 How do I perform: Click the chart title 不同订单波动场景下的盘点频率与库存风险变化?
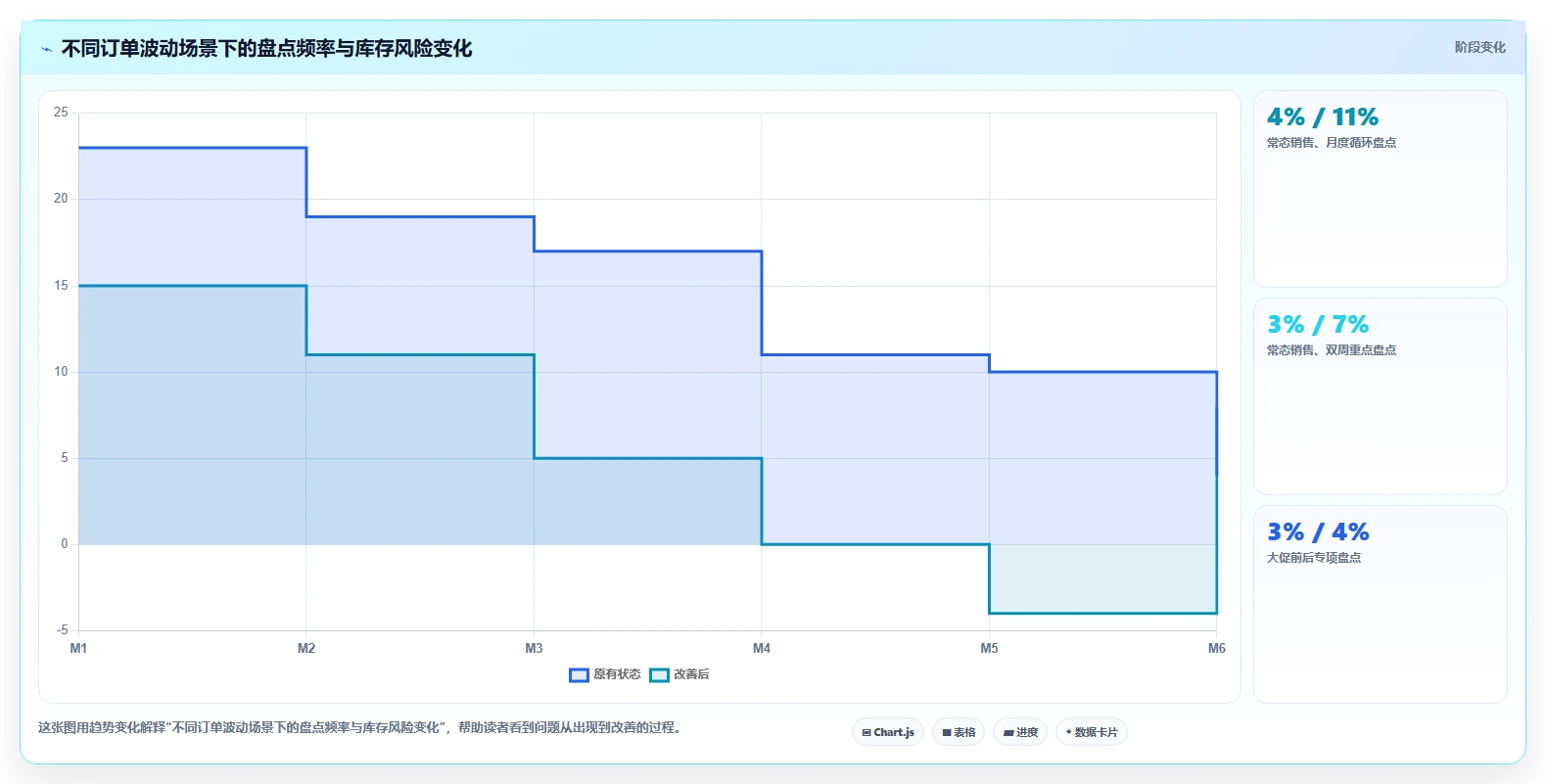pyautogui.click(x=266, y=48)
